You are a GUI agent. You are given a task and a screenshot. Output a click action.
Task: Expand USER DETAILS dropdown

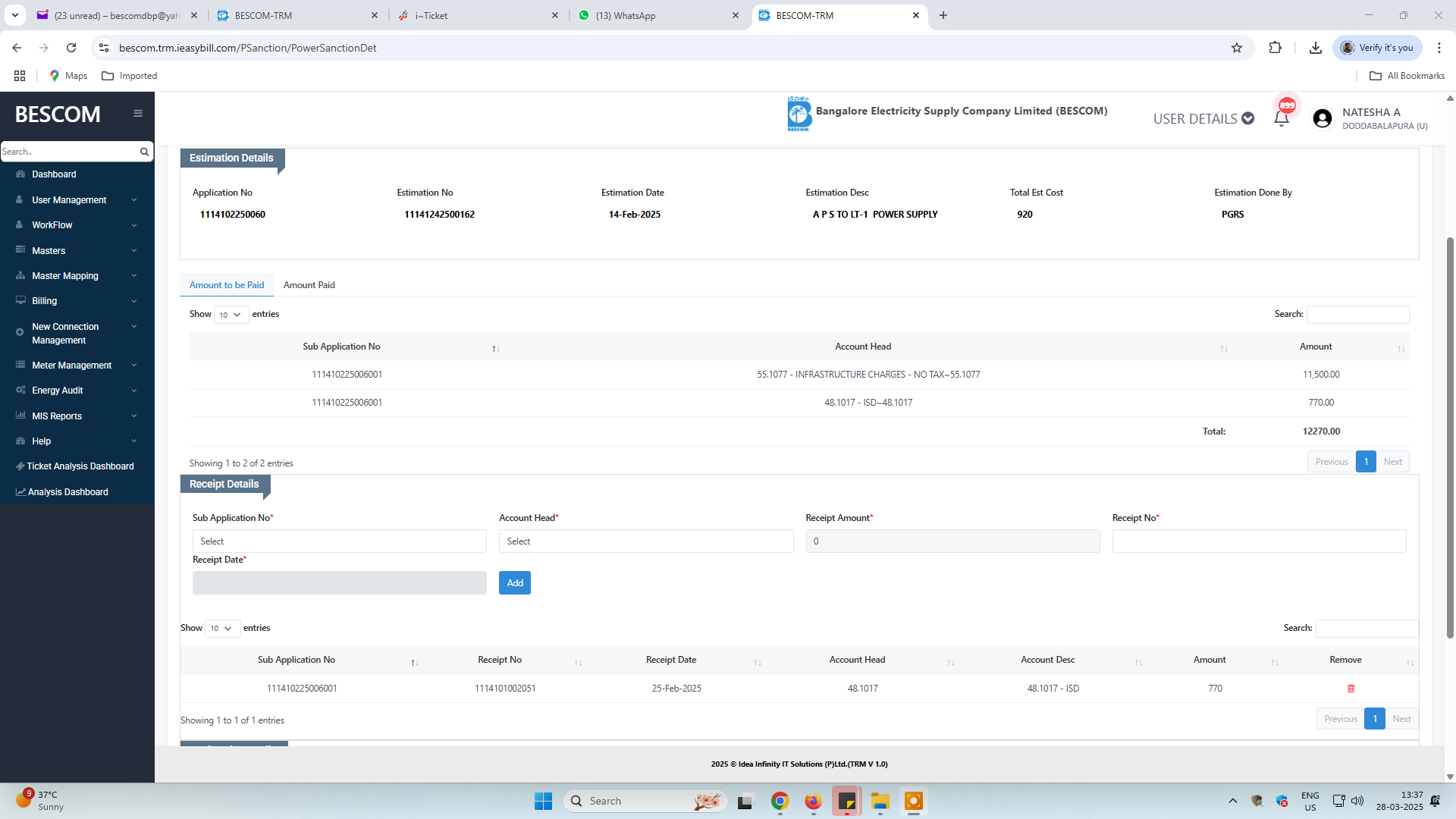(1203, 119)
